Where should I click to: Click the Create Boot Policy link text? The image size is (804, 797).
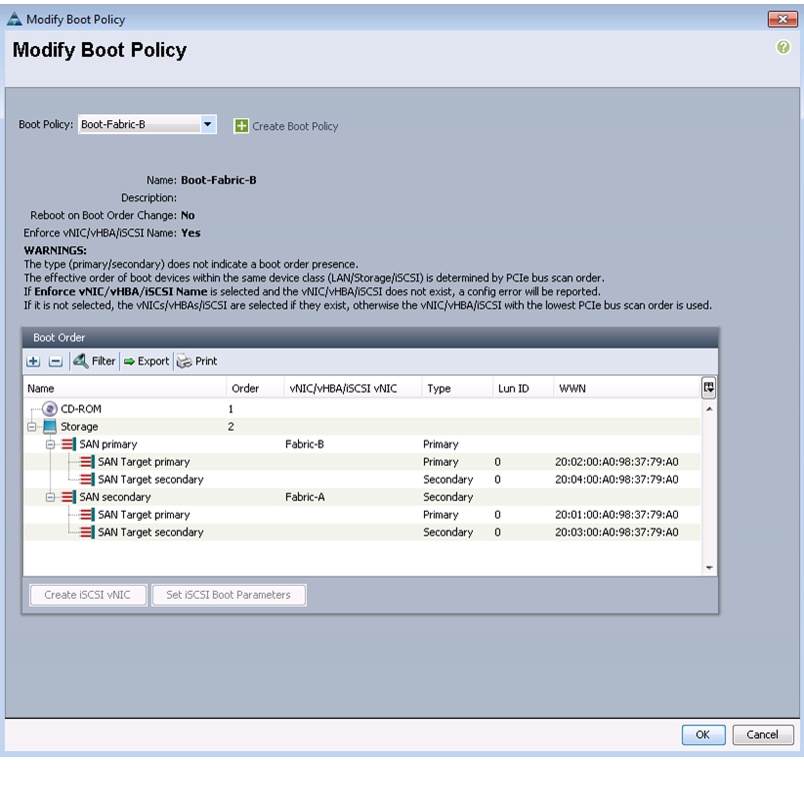(x=295, y=126)
